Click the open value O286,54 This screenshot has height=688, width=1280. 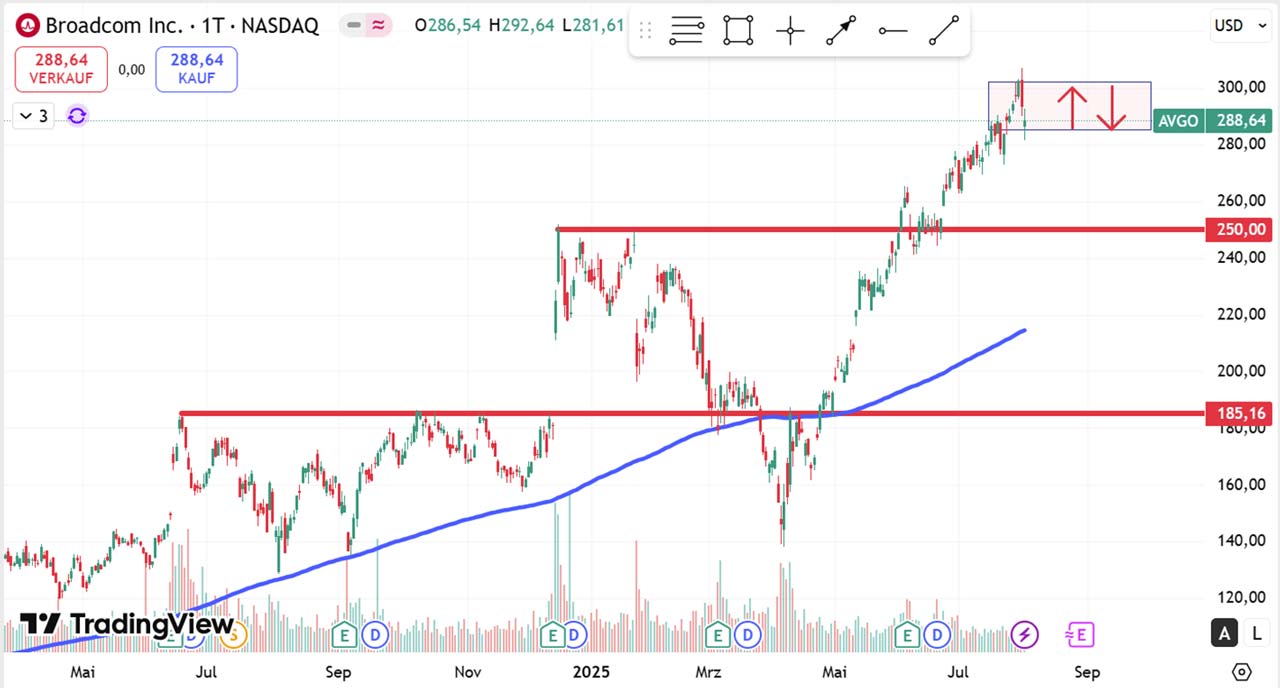tap(448, 26)
